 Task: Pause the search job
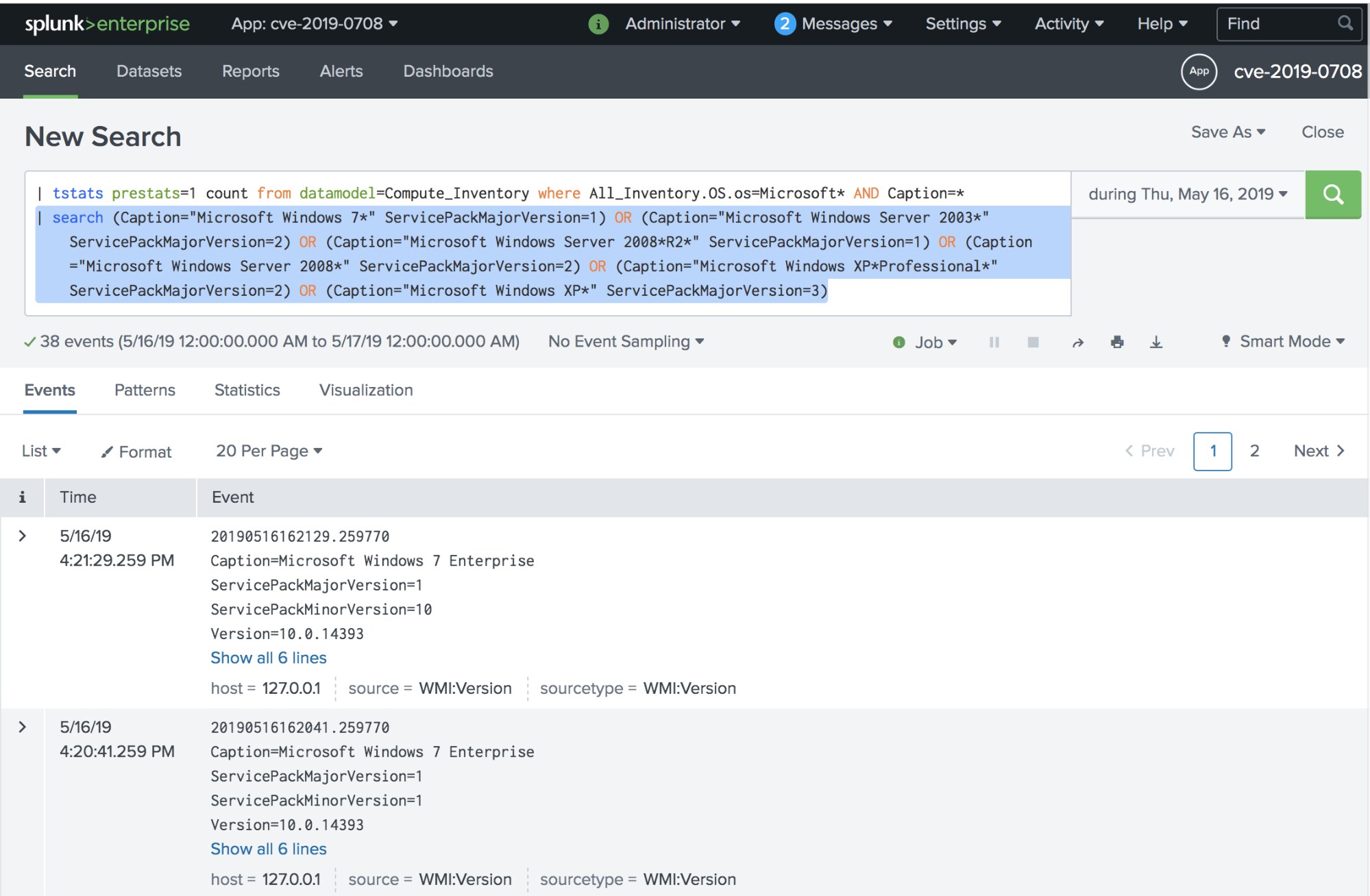(x=994, y=342)
